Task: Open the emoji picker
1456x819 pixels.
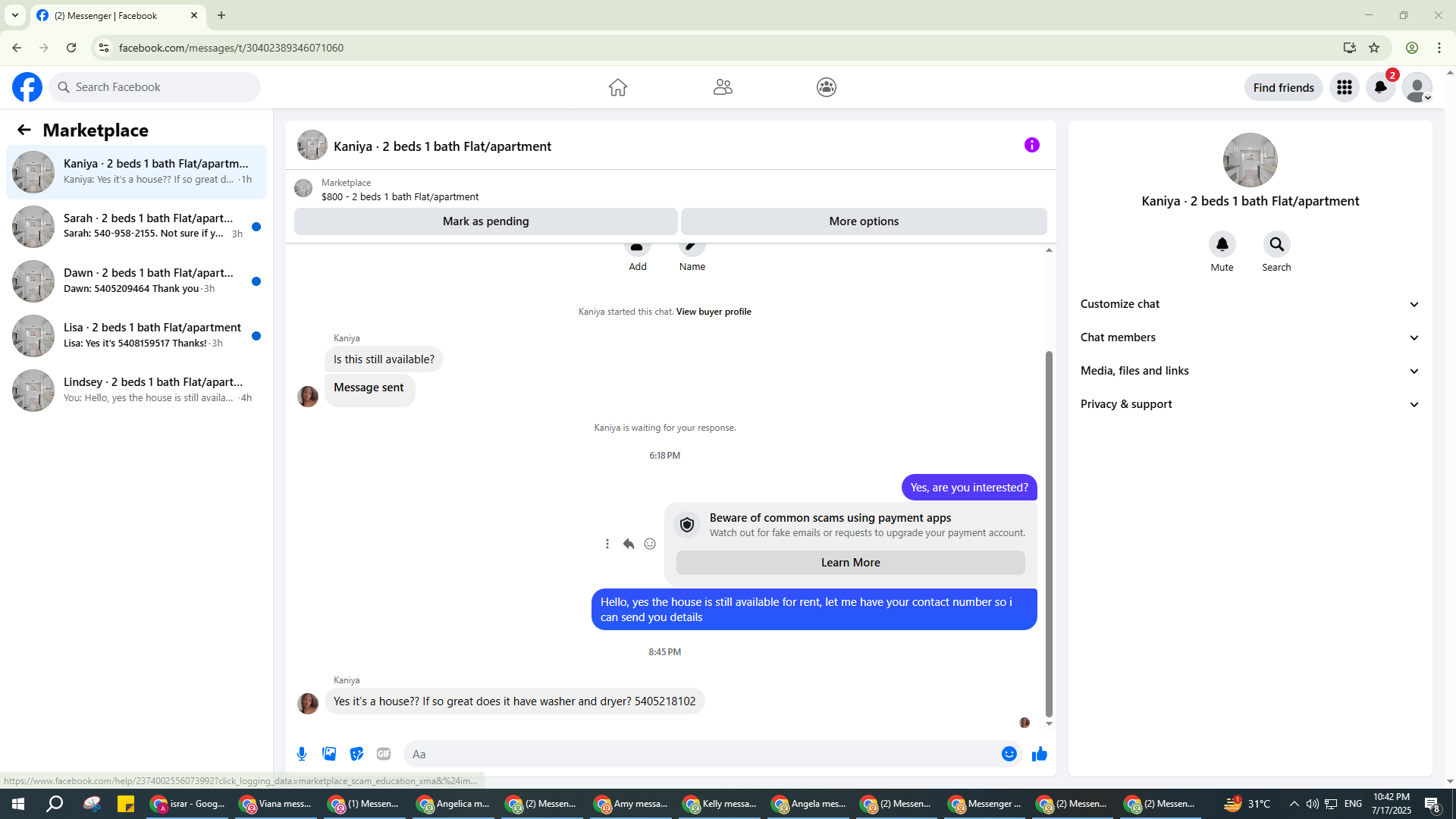Action: pos(1009,754)
